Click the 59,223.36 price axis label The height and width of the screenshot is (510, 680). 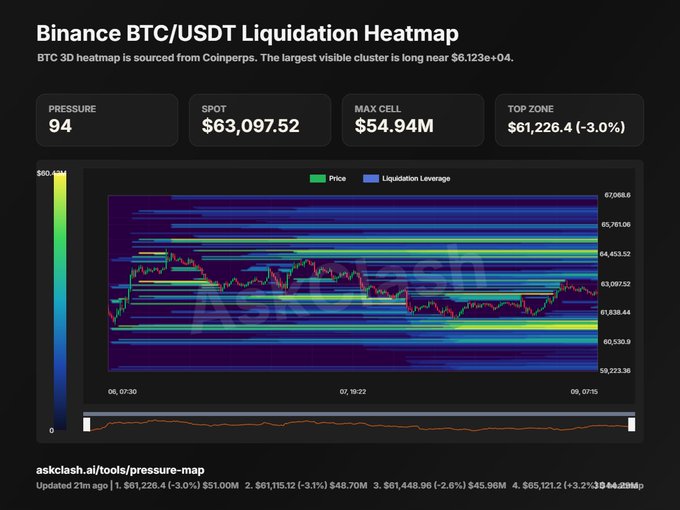[x=615, y=371]
